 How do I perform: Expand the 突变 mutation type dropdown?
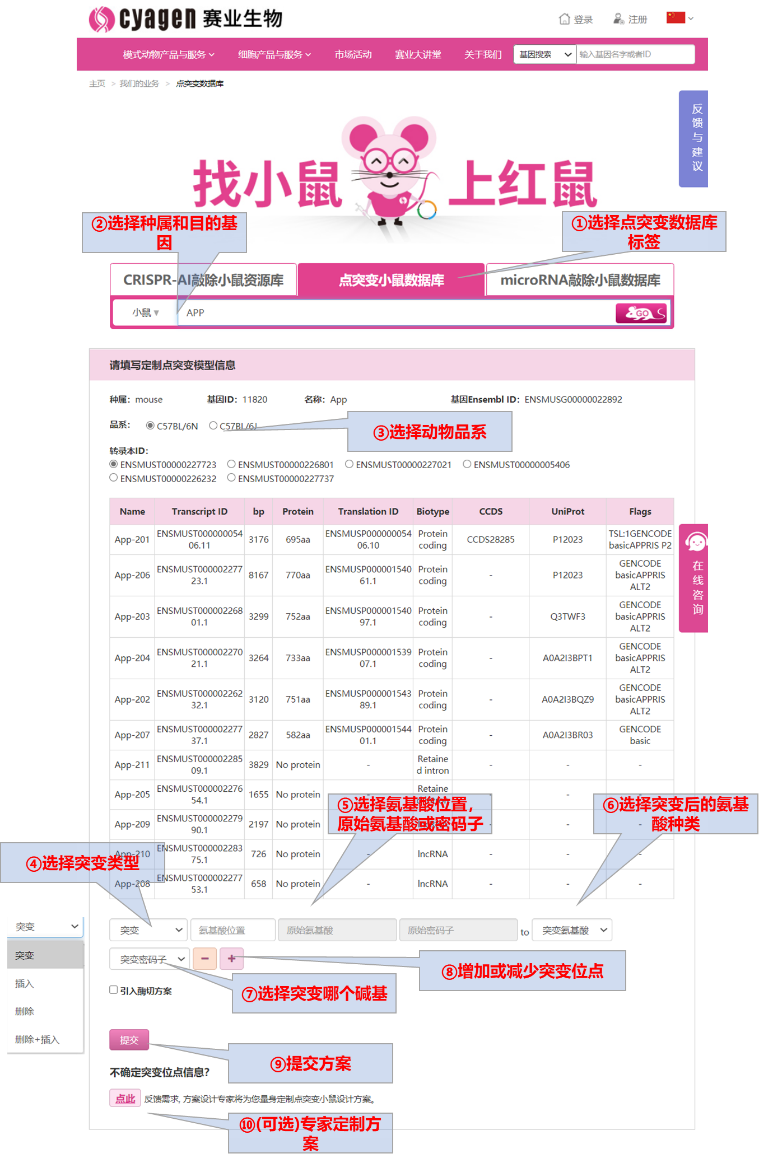148,930
